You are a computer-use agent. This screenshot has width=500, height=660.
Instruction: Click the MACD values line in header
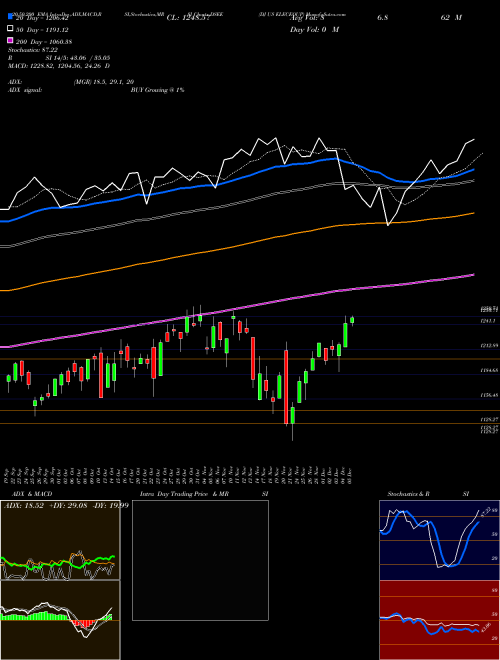pos(59,66)
